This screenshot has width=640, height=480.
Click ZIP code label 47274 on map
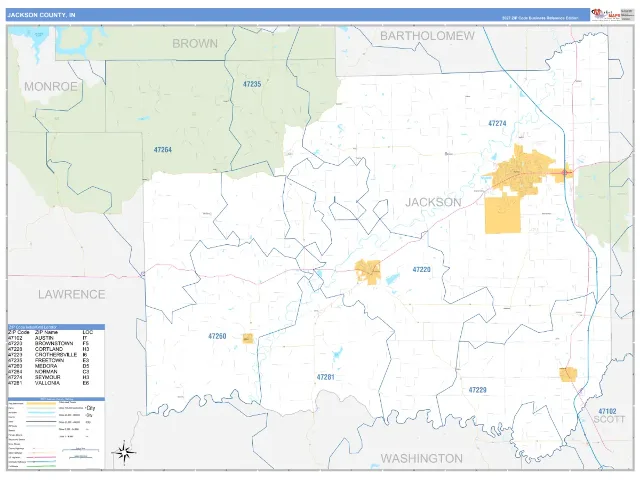click(x=497, y=123)
